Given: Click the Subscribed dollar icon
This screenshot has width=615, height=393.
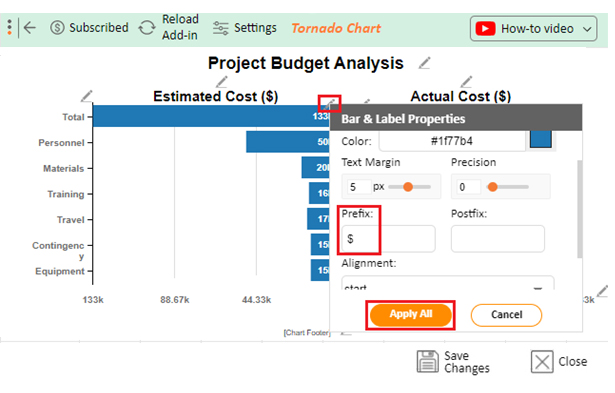Looking at the screenshot, I should coord(57,28).
